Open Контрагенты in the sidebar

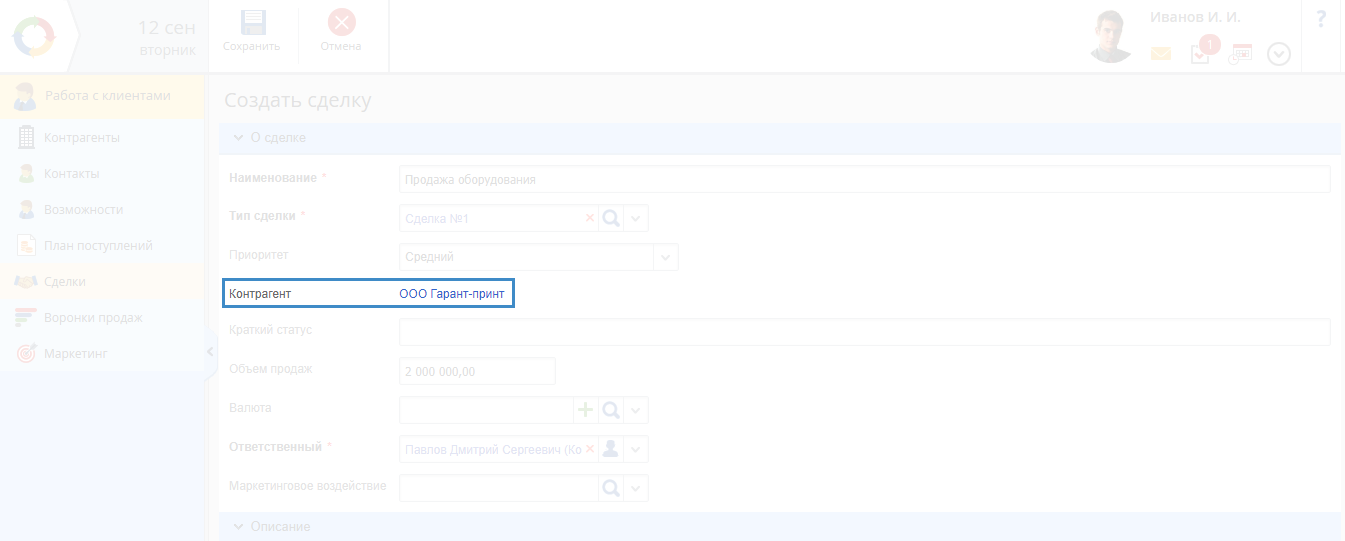click(81, 137)
